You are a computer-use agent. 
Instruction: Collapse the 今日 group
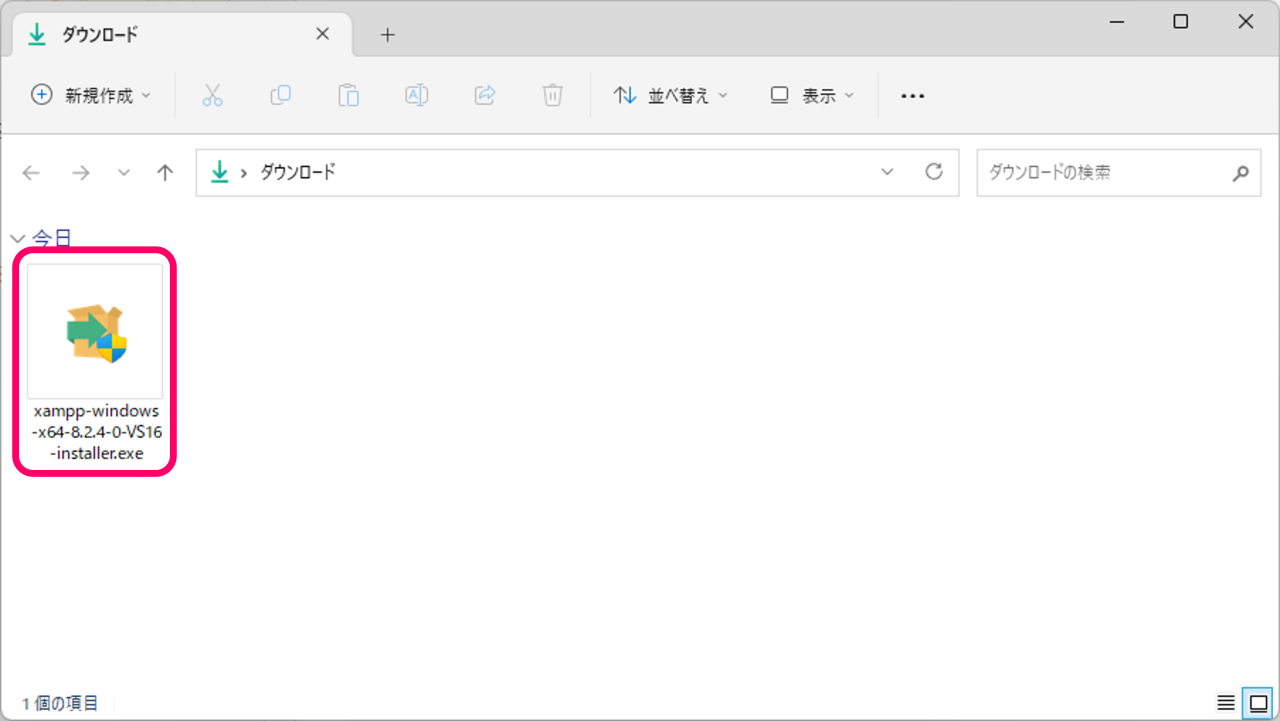[17, 238]
